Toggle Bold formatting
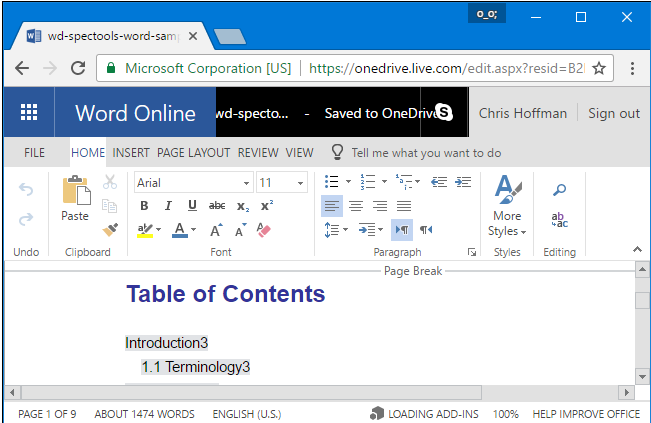Screen dimensions: 651x423 pyautogui.click(x=144, y=206)
